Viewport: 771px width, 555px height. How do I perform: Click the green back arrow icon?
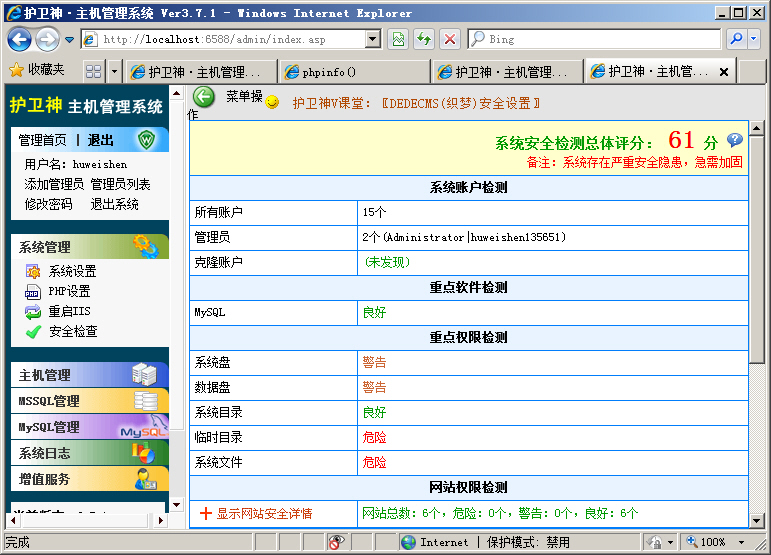pos(204,97)
